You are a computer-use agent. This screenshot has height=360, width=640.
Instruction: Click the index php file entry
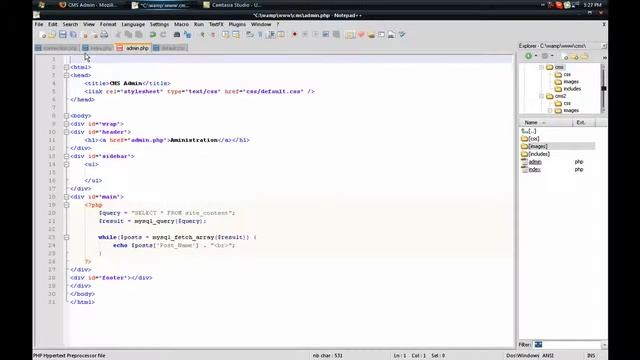click(534, 169)
